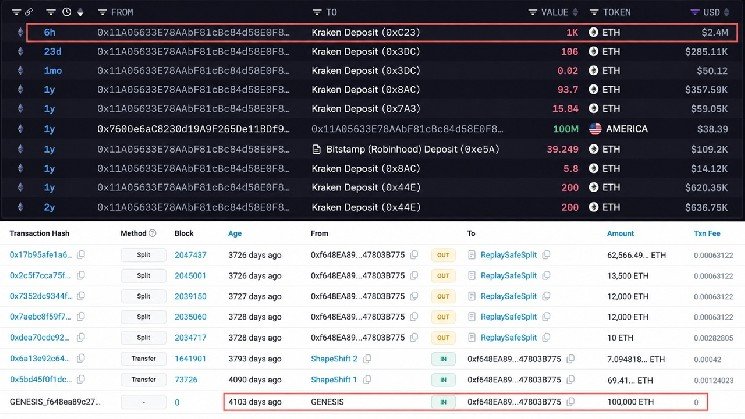Open genesis block 0
Screen dimensions: 745x419
tap(177, 402)
